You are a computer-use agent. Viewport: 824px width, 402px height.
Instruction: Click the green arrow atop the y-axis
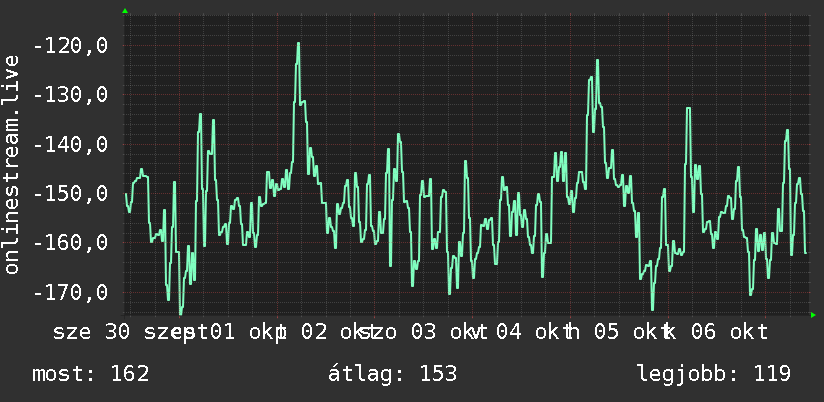pos(125,11)
